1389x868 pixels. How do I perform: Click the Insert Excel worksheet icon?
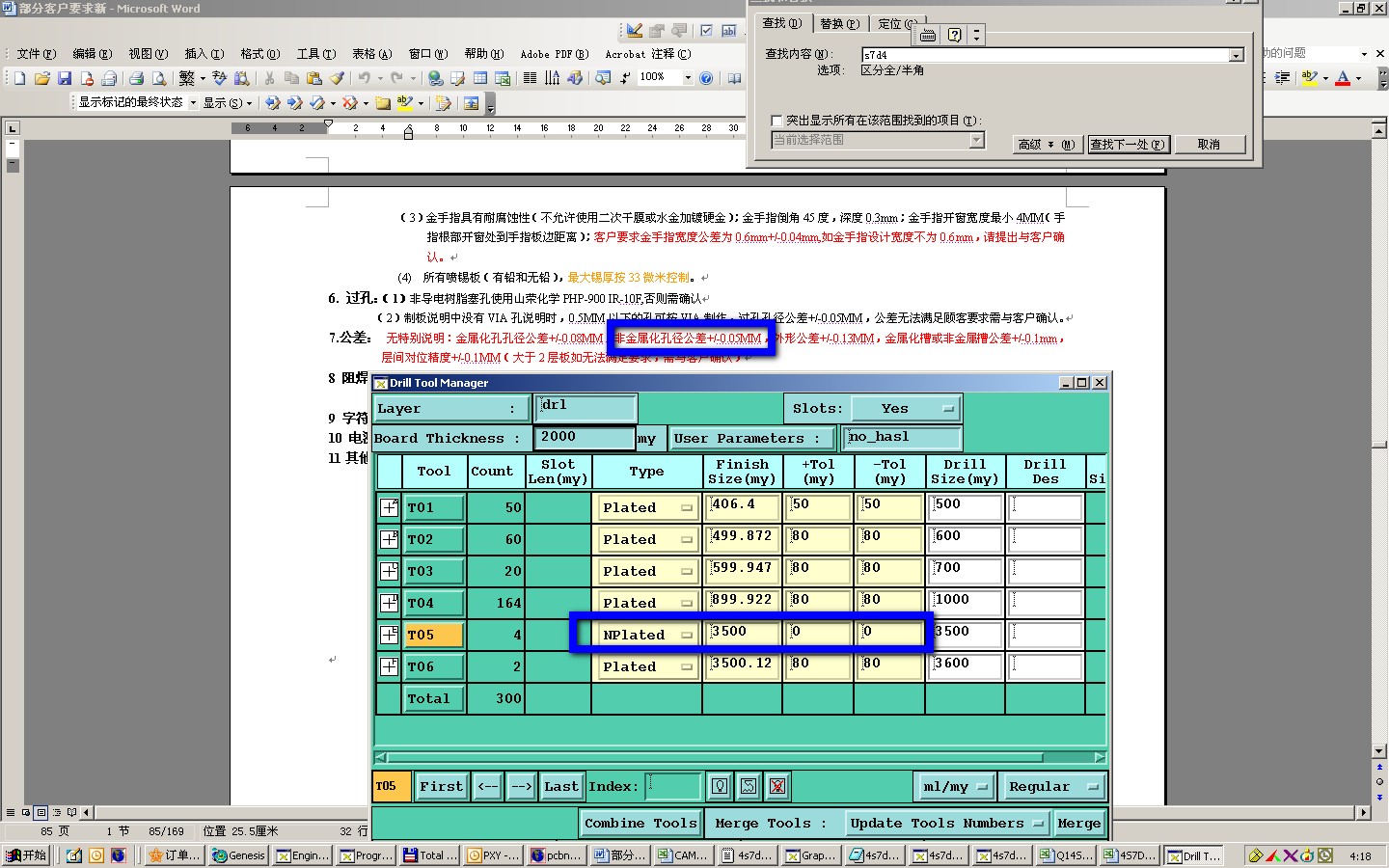pos(503,78)
